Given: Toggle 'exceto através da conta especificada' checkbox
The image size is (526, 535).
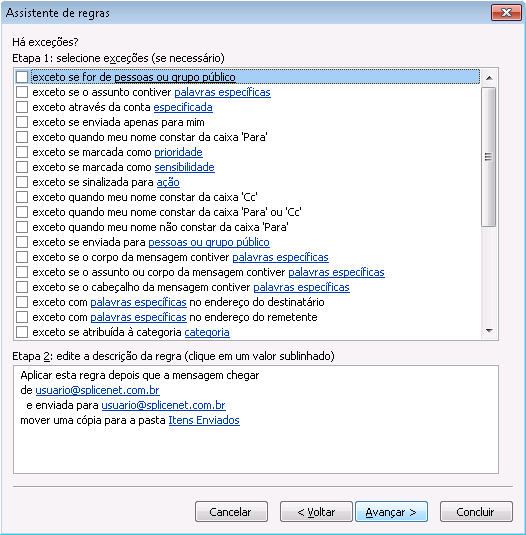Looking at the screenshot, I should (x=22, y=107).
